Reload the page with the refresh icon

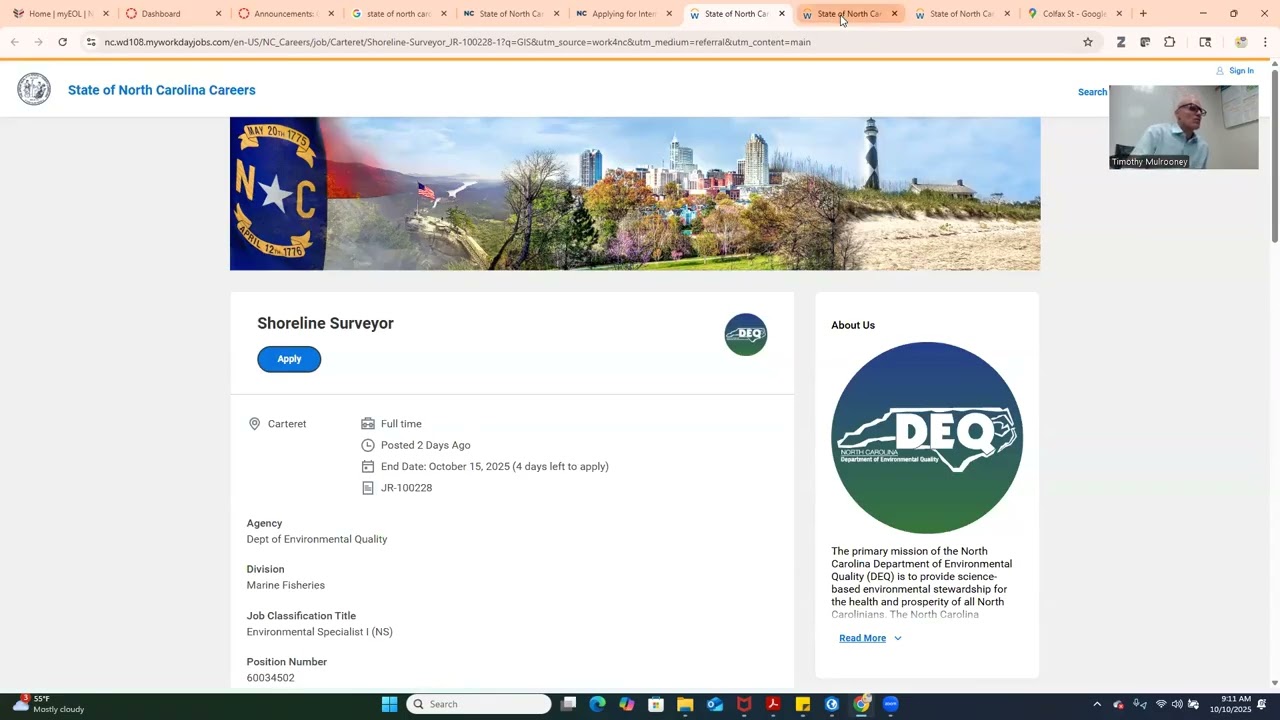coord(62,42)
